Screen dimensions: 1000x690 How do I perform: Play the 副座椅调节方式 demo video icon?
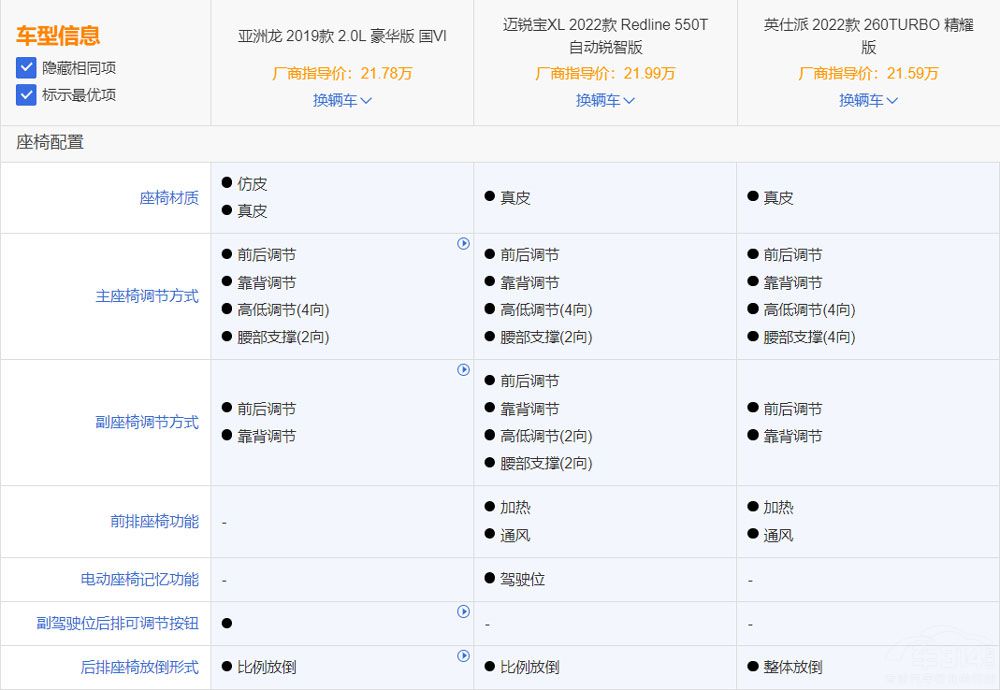pyautogui.click(x=463, y=370)
